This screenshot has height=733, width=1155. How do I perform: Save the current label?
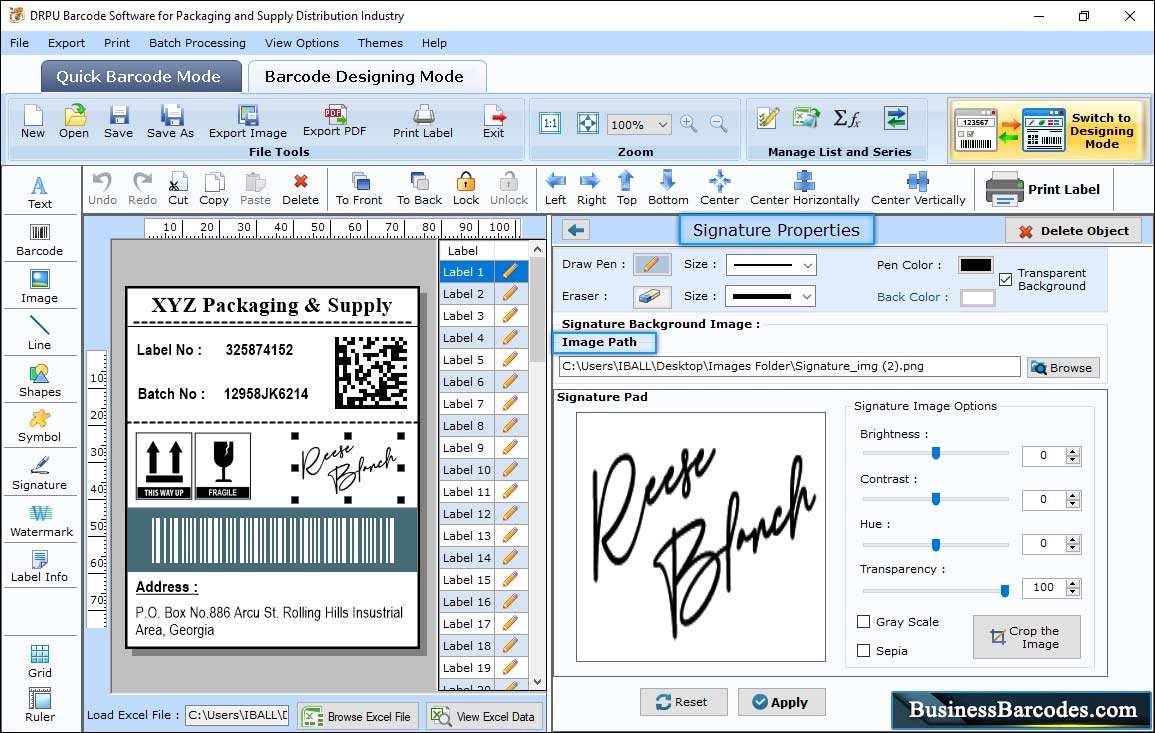119,122
